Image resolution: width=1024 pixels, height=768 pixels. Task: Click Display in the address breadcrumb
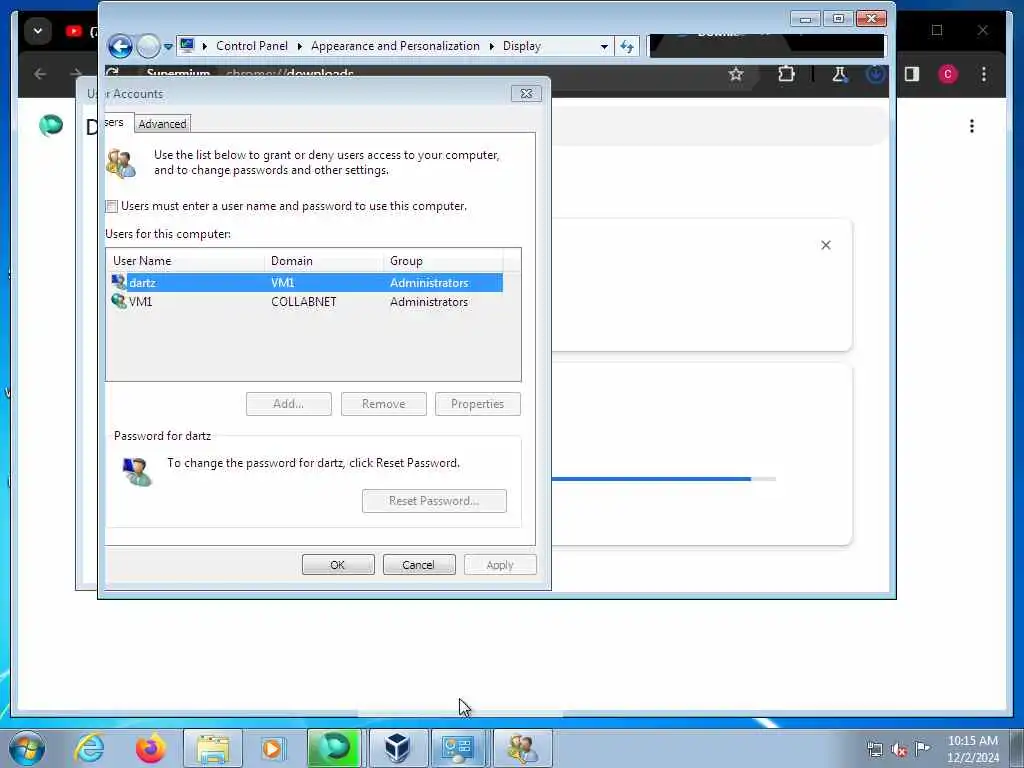[x=522, y=46]
